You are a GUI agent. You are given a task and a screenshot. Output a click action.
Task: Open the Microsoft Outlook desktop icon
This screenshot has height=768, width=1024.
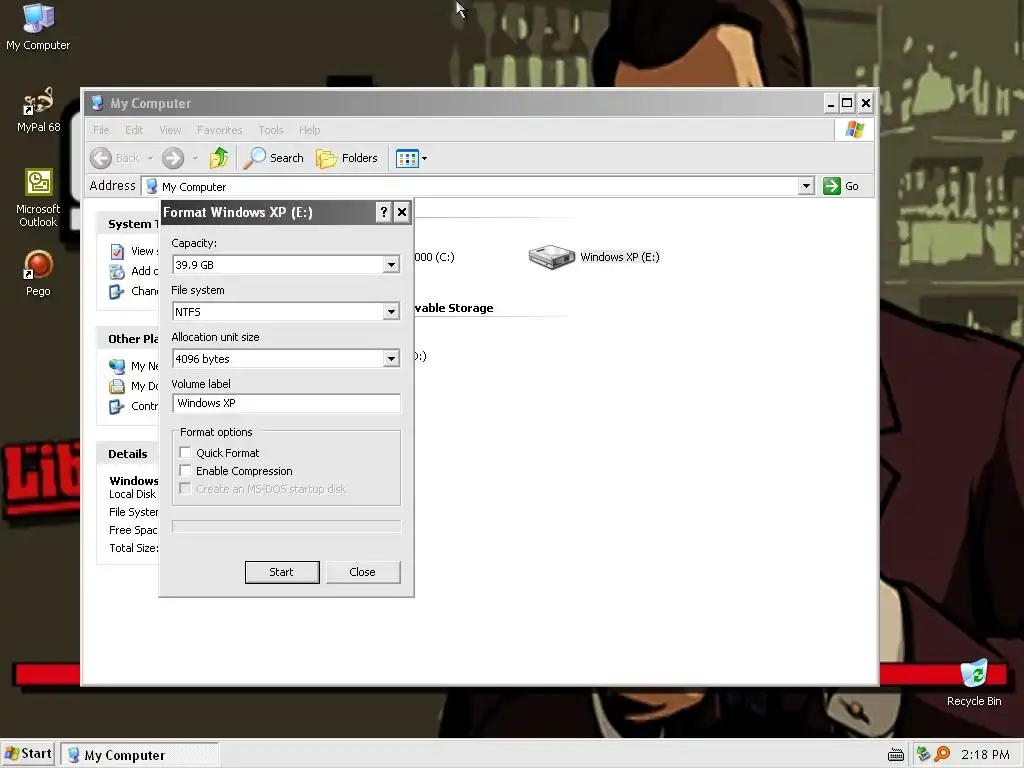point(38,198)
